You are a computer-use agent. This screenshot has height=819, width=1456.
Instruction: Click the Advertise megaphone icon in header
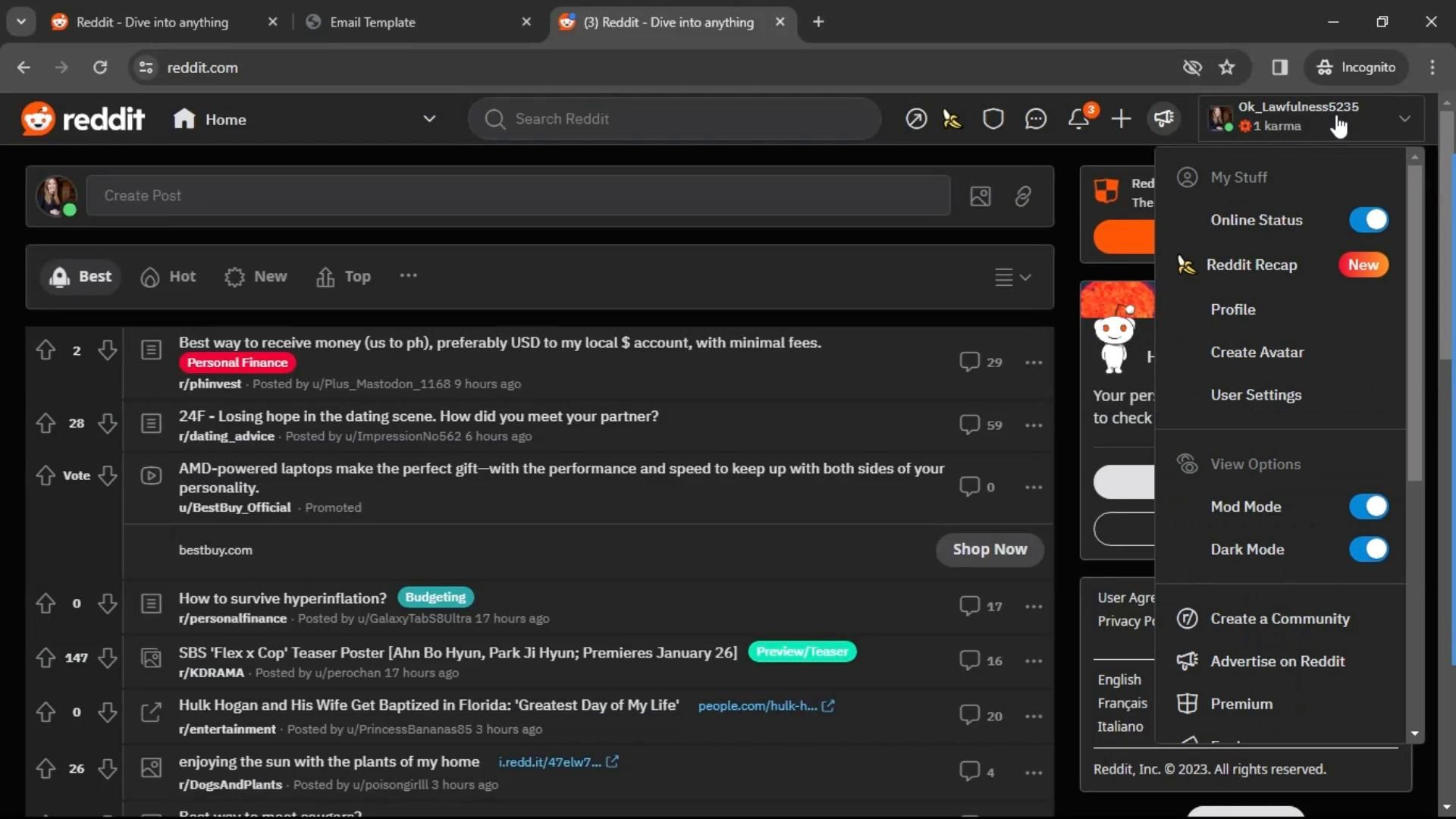coord(1163,119)
